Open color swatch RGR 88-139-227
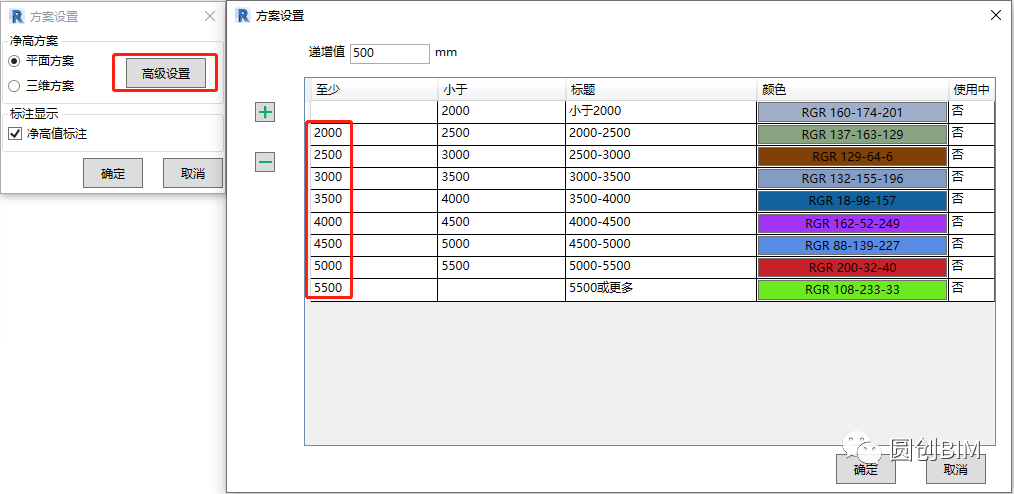Viewport: 1014px width, 494px height. [x=852, y=246]
